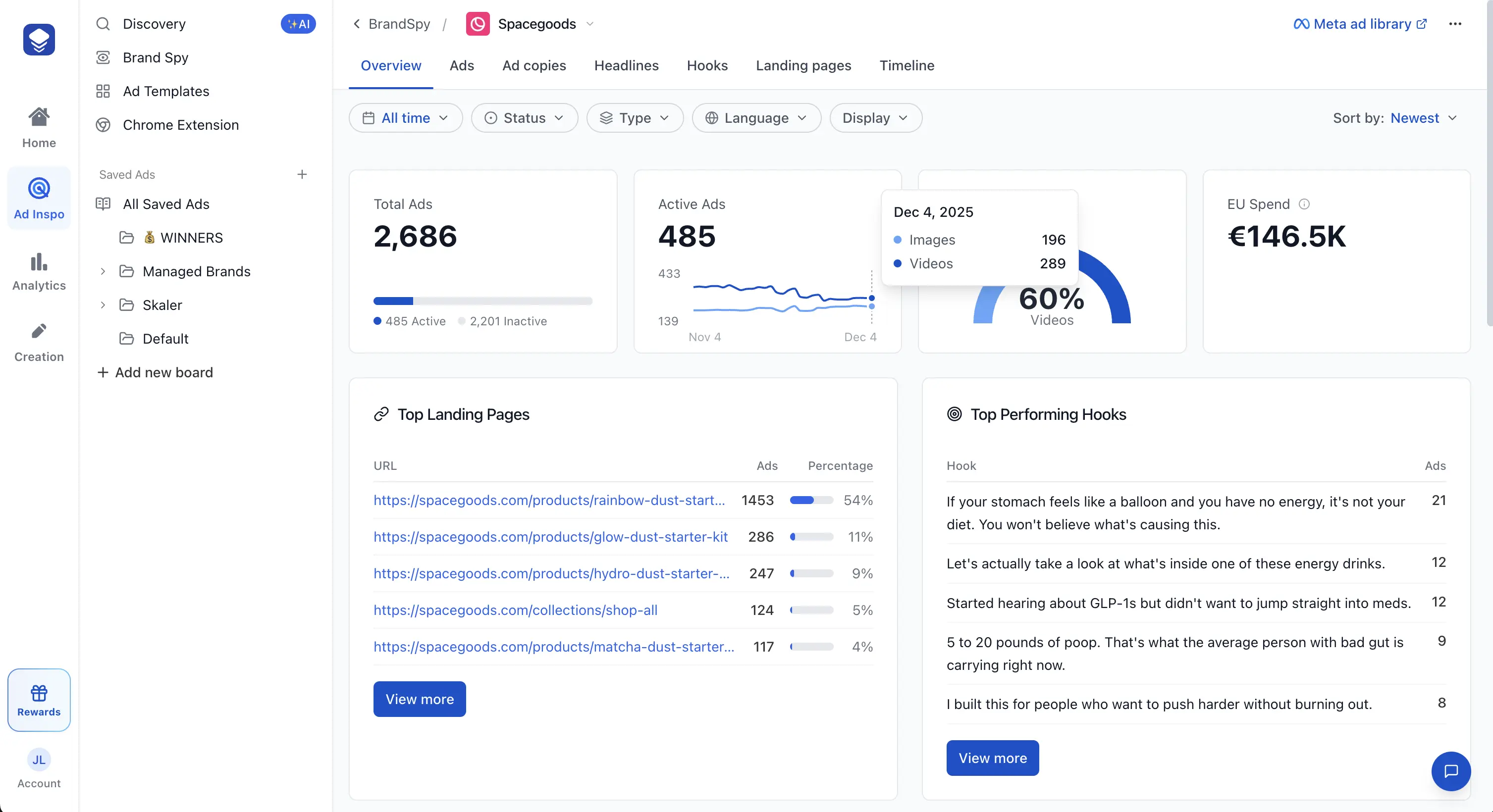Click the Brand Spy eye icon
The height and width of the screenshot is (812, 1493).
pos(103,57)
